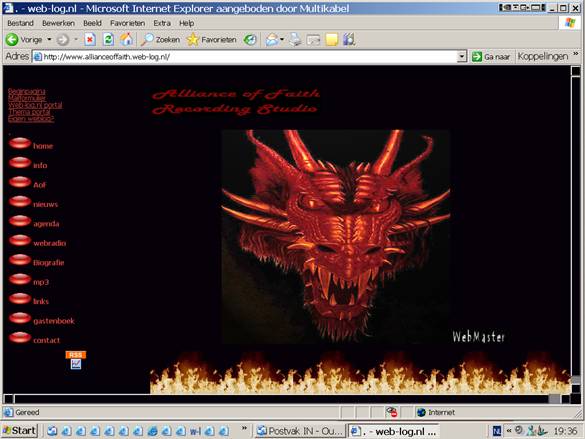585x439 pixels.
Task: Click the orange RSS feed icon
Action: 76,355
